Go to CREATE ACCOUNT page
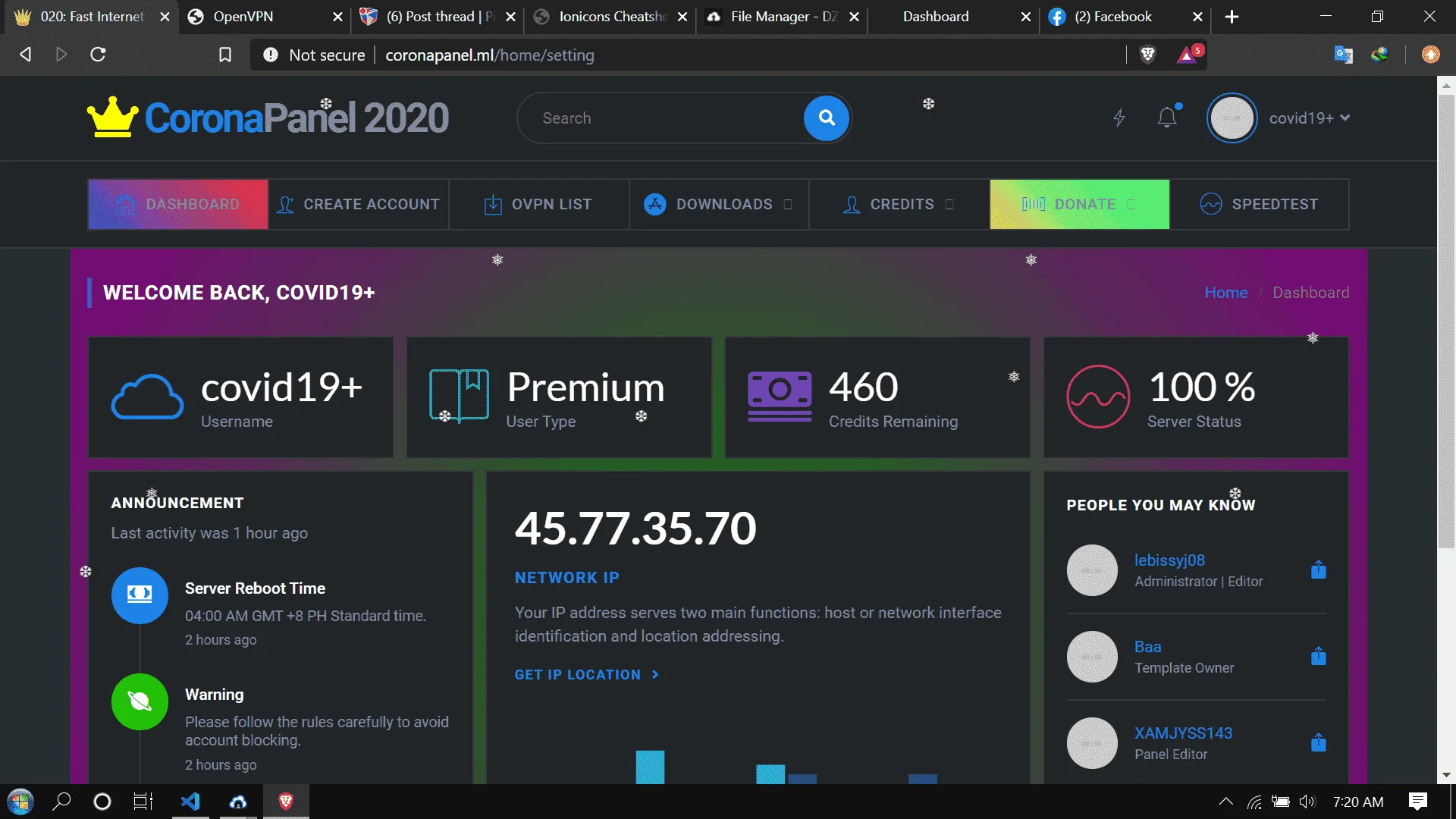The width and height of the screenshot is (1456, 819). click(359, 204)
